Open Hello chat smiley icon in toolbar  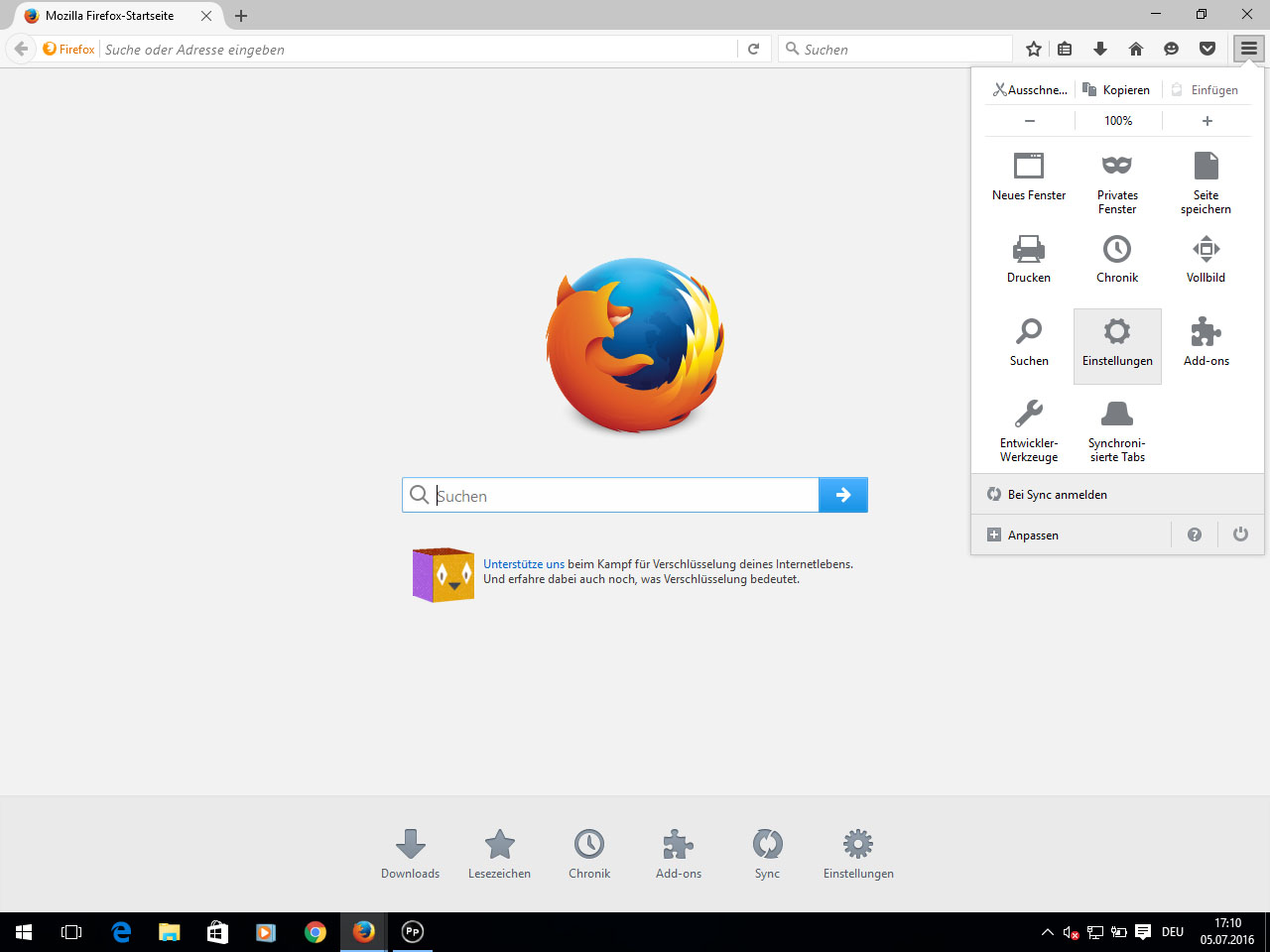point(1172,49)
